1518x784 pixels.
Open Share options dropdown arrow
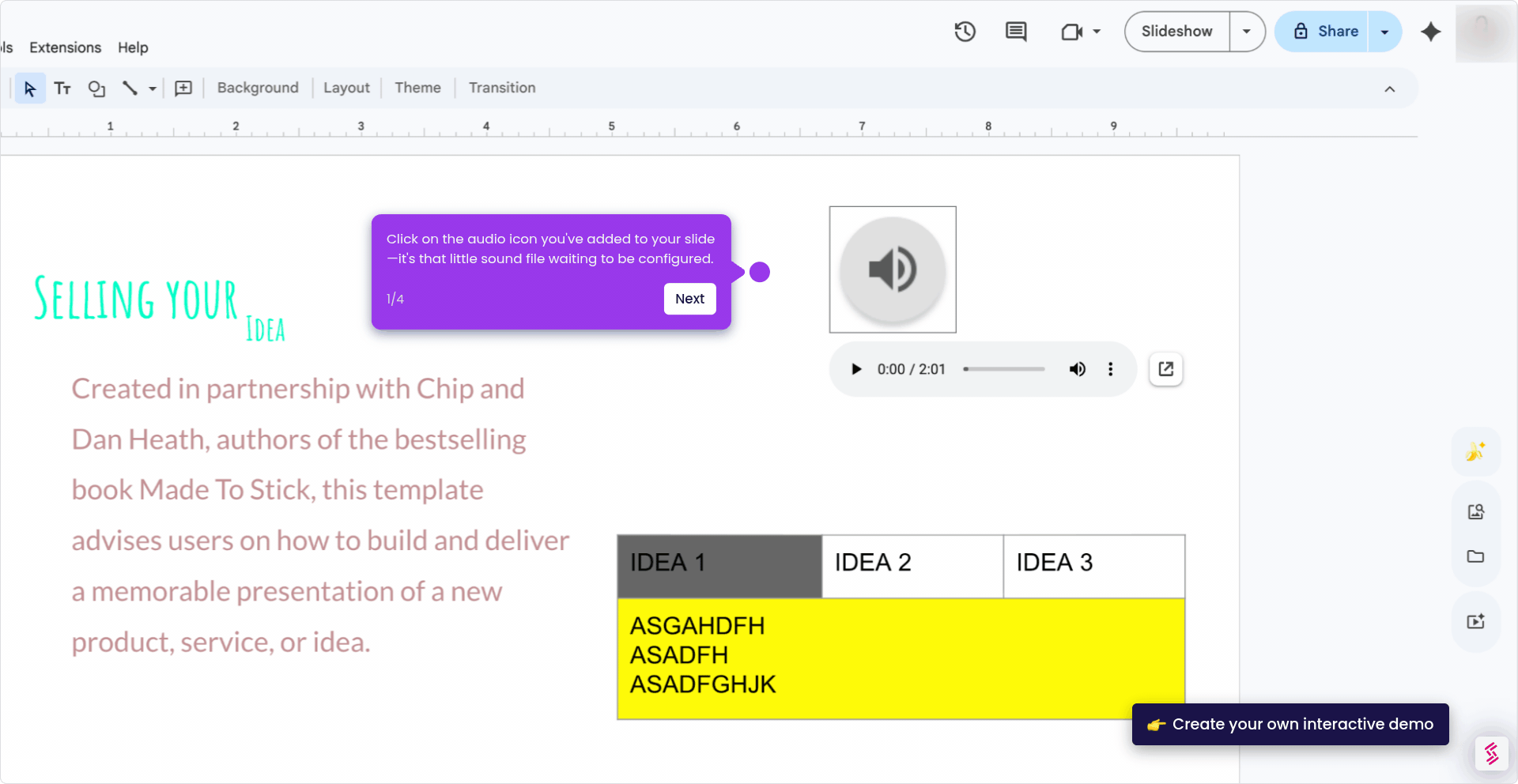coord(1384,32)
